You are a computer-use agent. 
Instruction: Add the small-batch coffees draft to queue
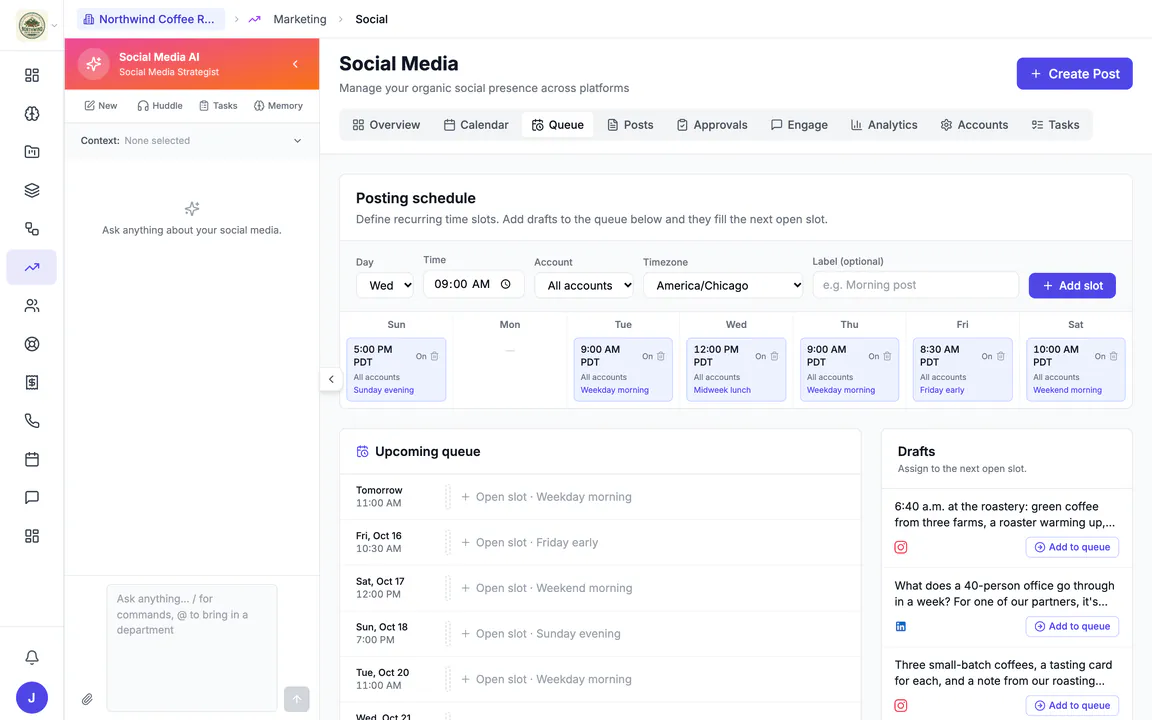(x=1072, y=706)
